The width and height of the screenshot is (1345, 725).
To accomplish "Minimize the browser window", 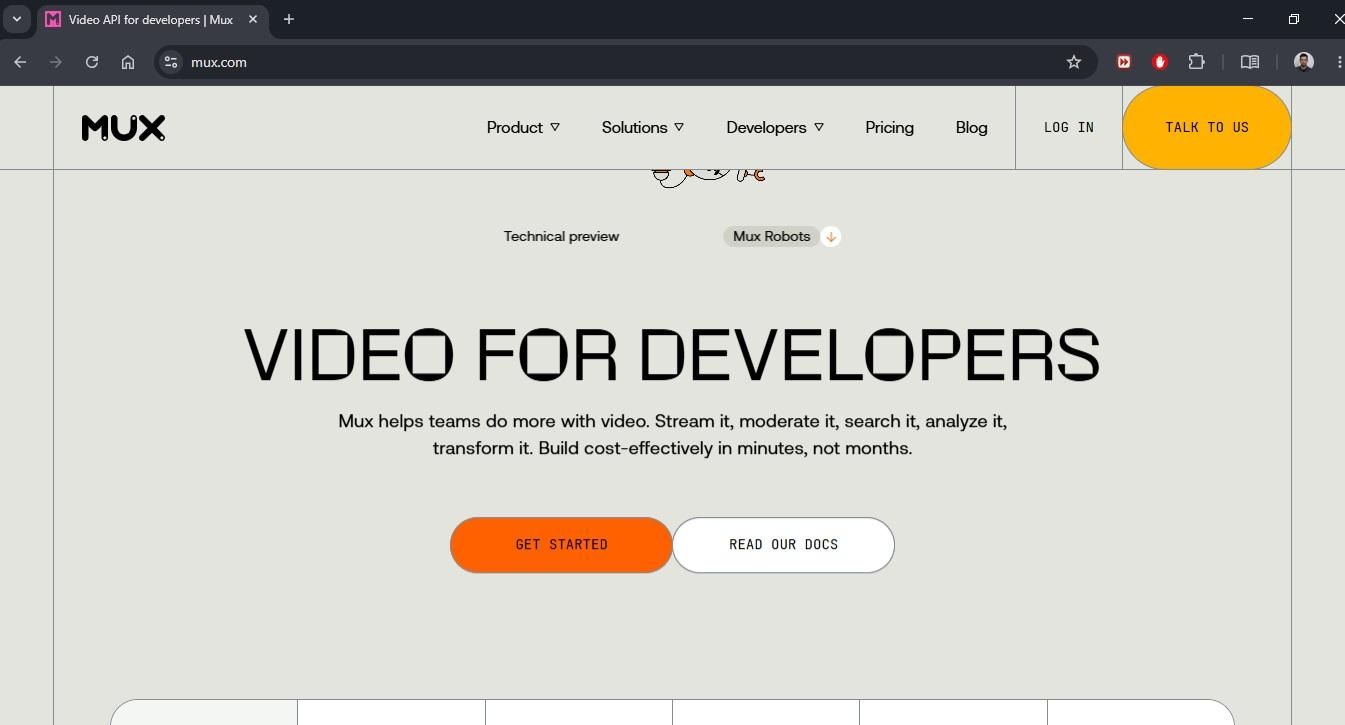I will 1247,19.
